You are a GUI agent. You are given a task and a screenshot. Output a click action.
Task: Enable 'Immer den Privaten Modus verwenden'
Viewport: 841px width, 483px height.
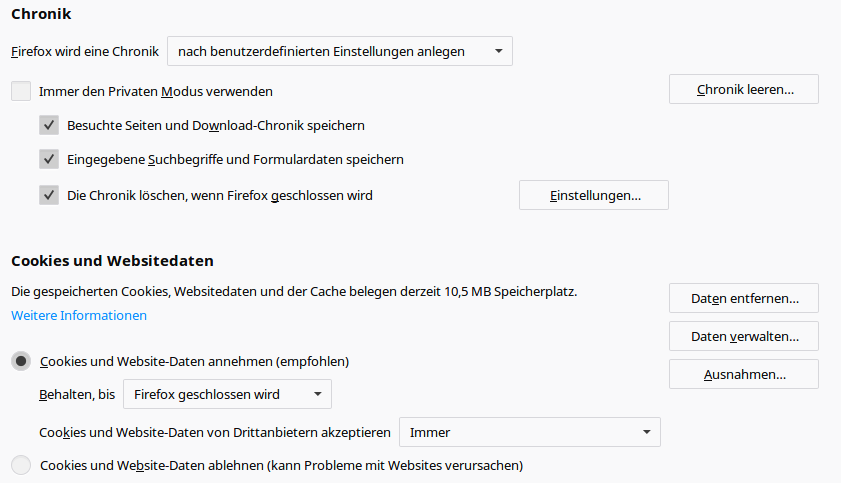coord(21,91)
